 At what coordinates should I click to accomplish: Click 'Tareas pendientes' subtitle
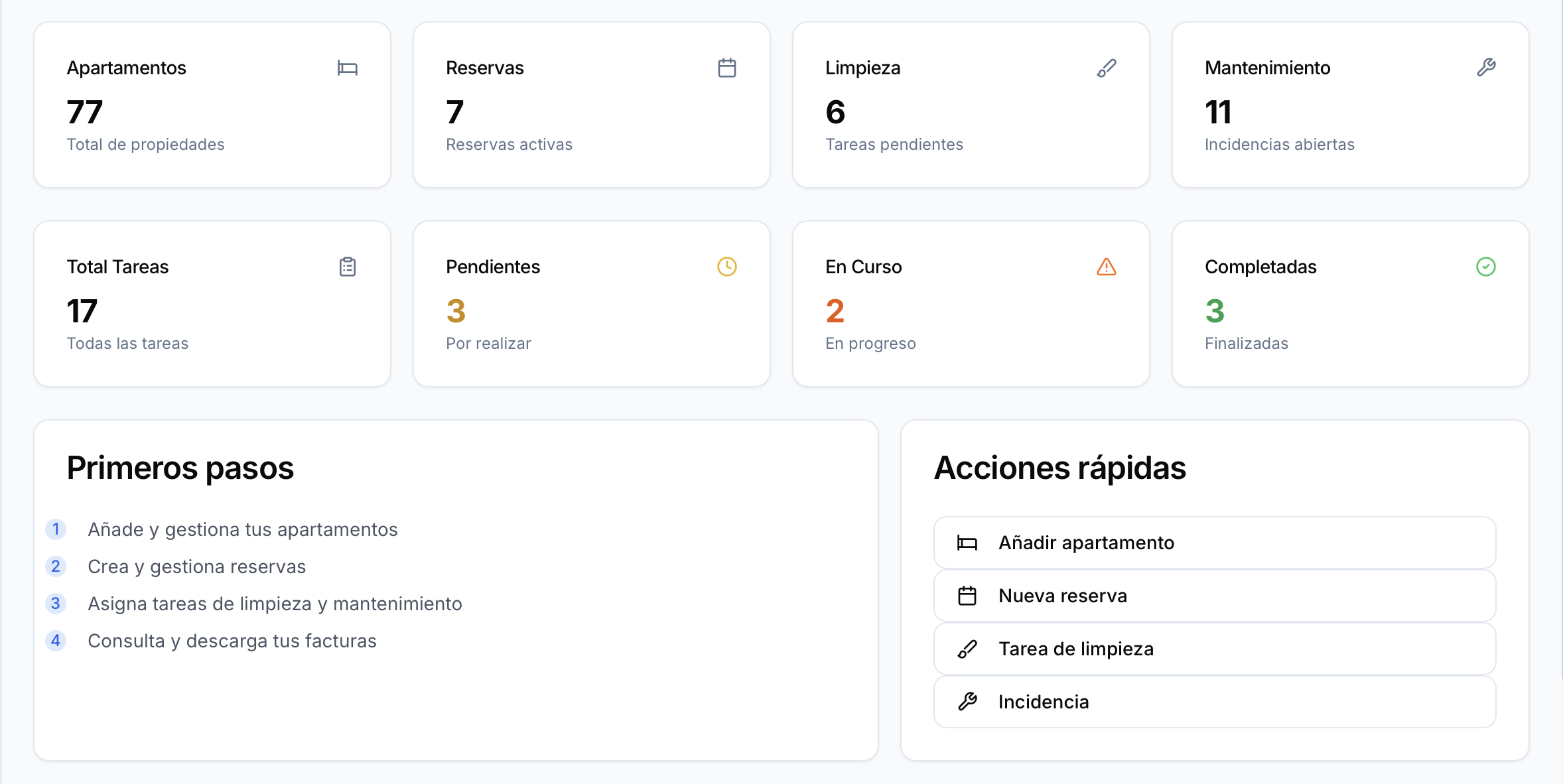[894, 145]
